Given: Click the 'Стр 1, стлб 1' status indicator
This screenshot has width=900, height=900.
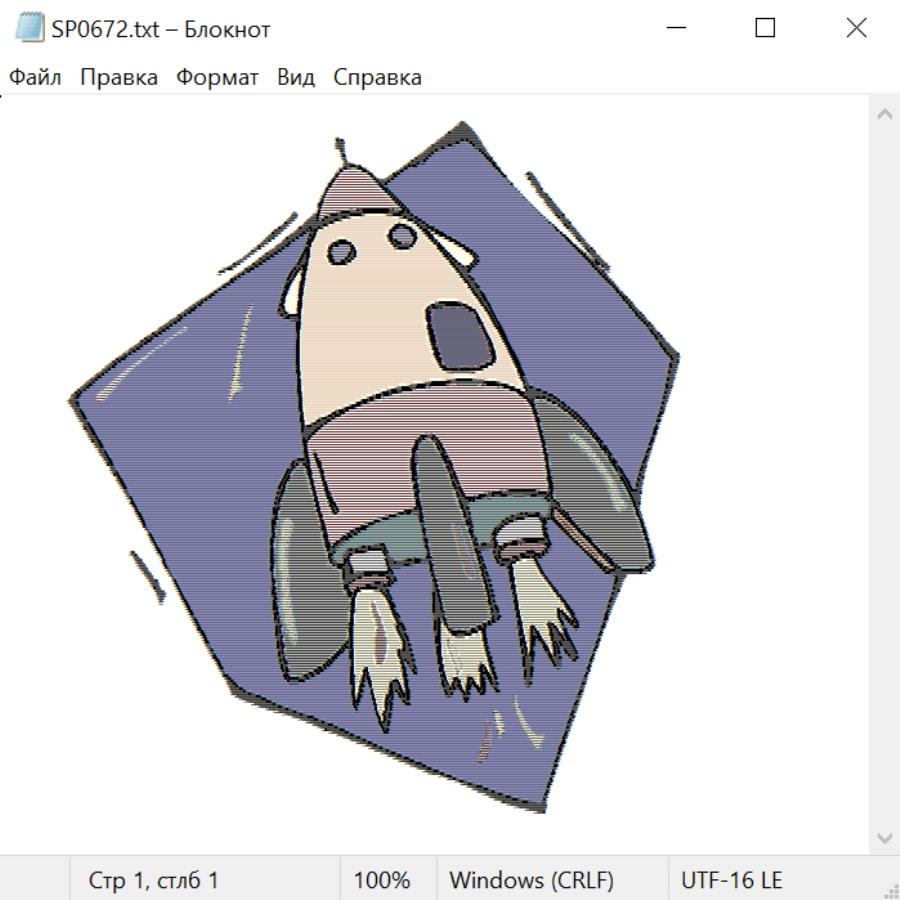Looking at the screenshot, I should click(x=153, y=881).
